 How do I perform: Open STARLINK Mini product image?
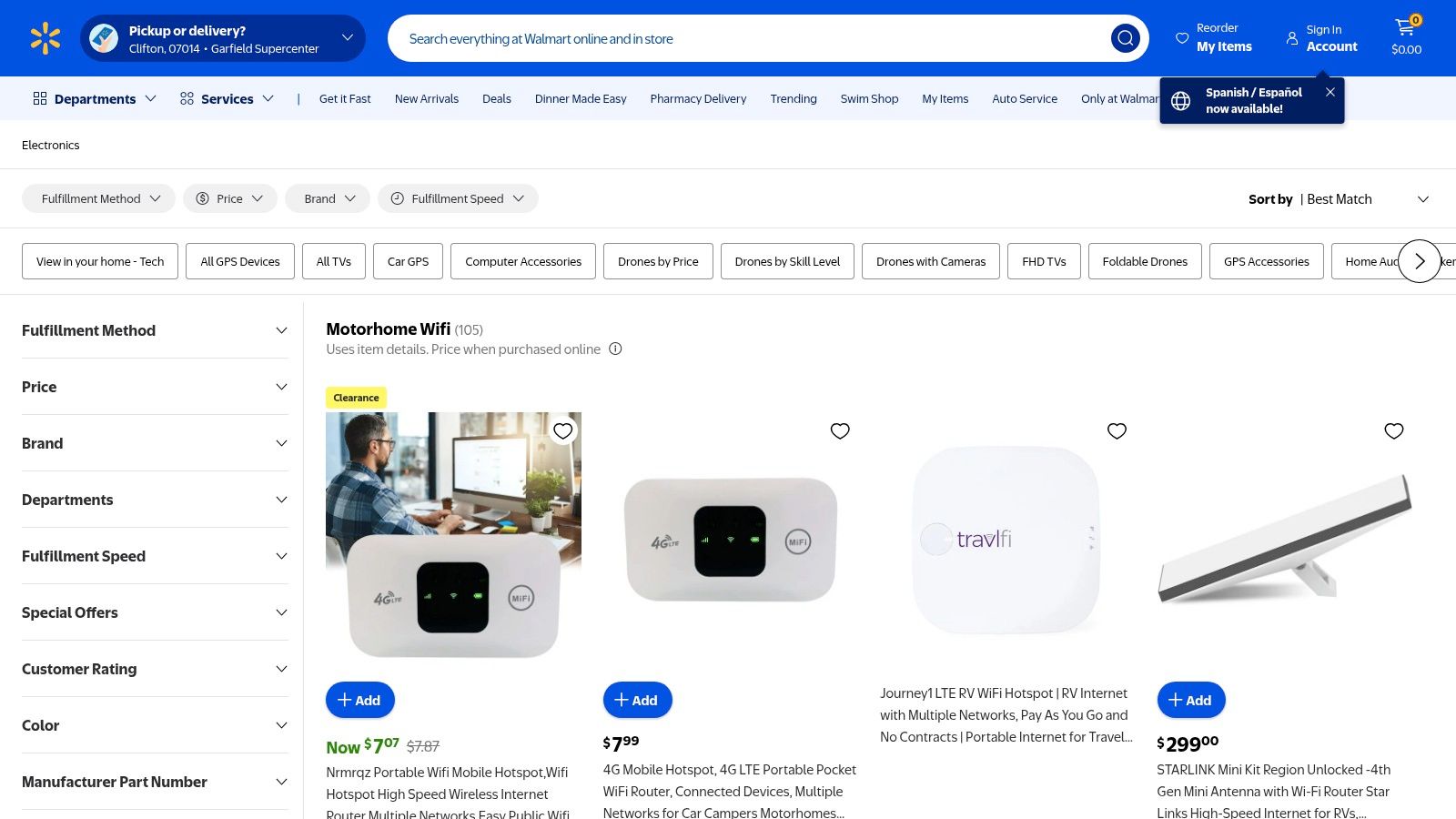tap(1284, 539)
